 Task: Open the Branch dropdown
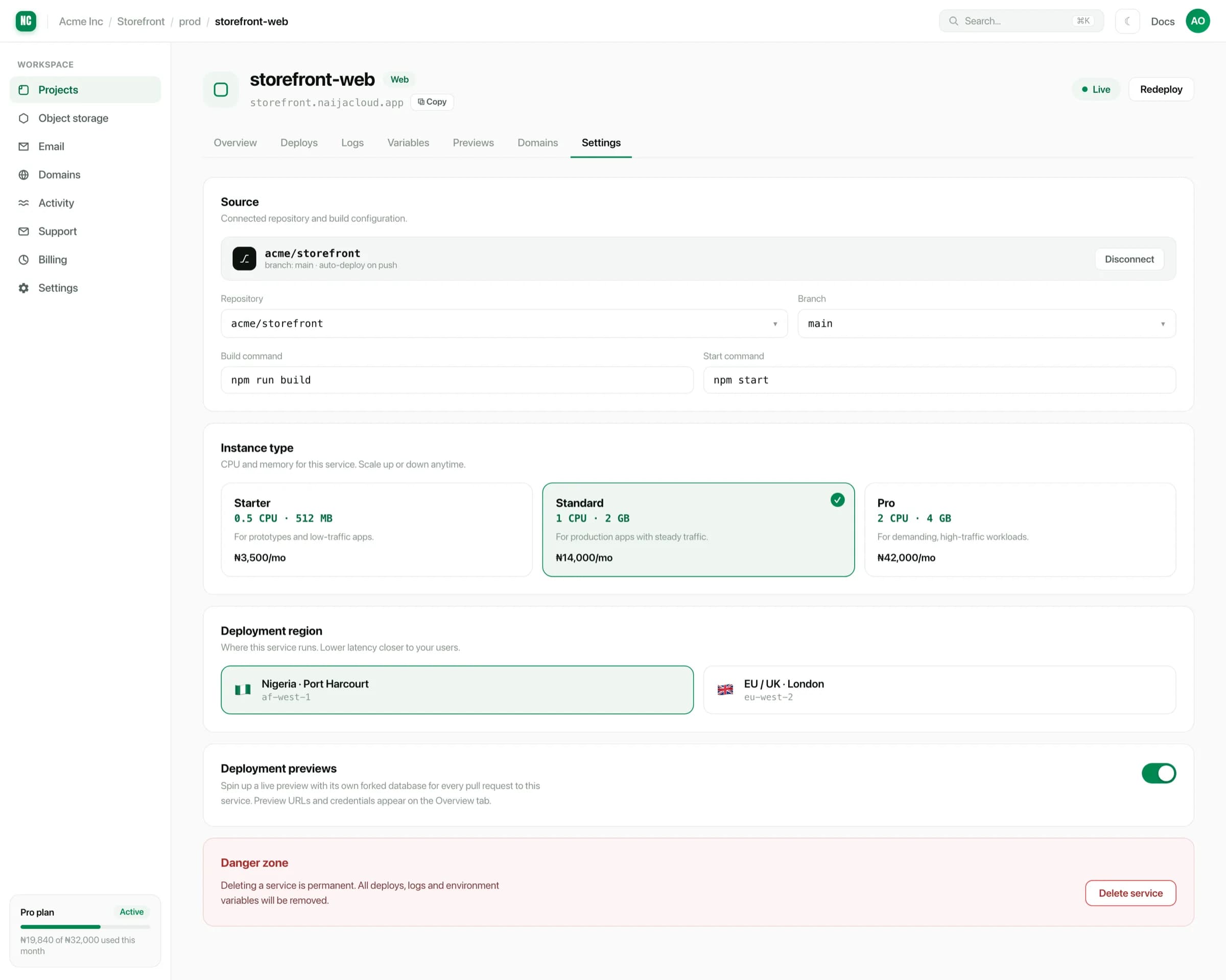[986, 323]
